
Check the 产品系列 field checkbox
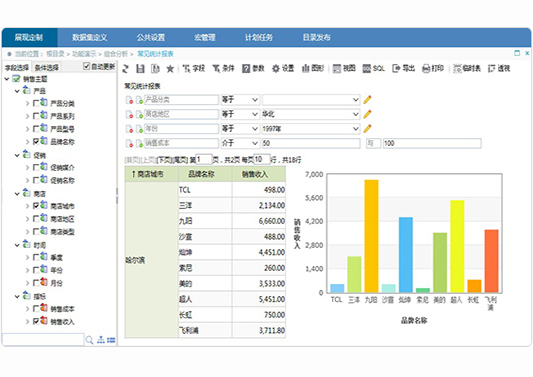[36, 116]
